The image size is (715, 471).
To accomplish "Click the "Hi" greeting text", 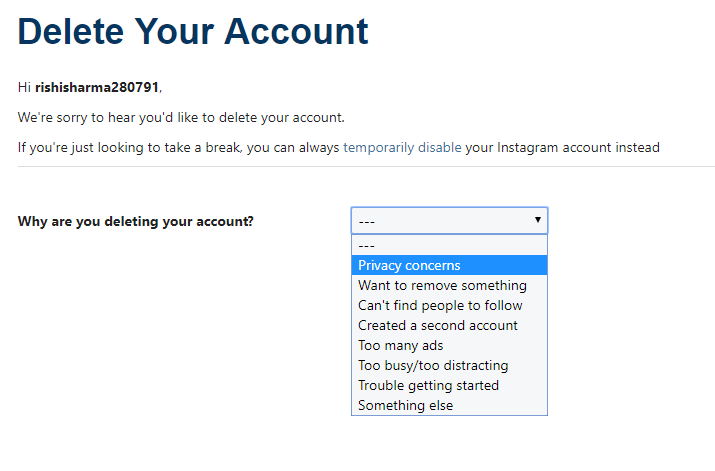I will tap(24, 87).
